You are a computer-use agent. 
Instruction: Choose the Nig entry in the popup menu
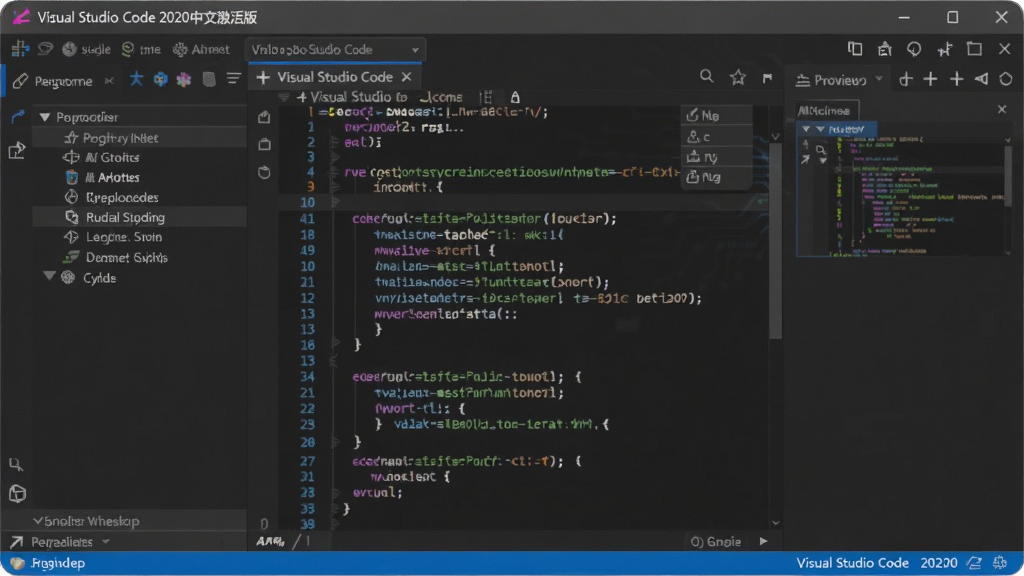(716, 177)
